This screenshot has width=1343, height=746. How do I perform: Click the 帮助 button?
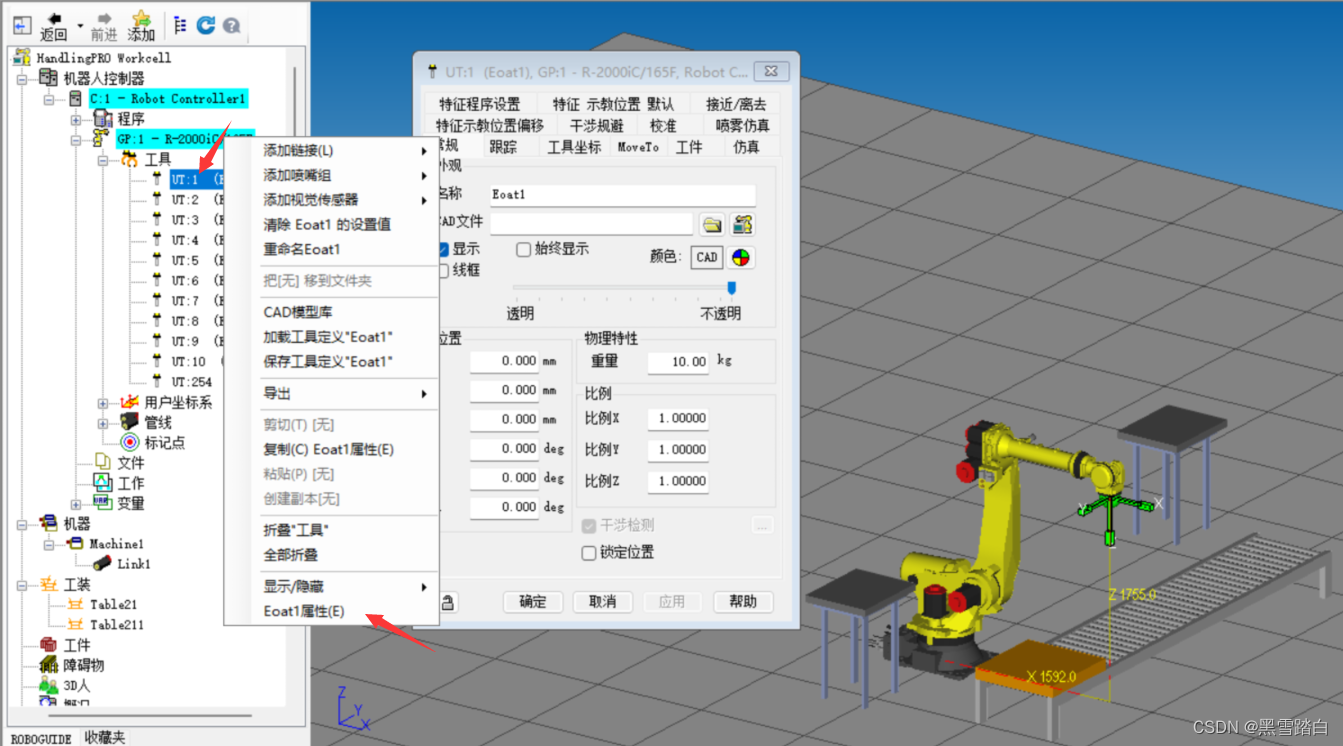[x=743, y=602]
